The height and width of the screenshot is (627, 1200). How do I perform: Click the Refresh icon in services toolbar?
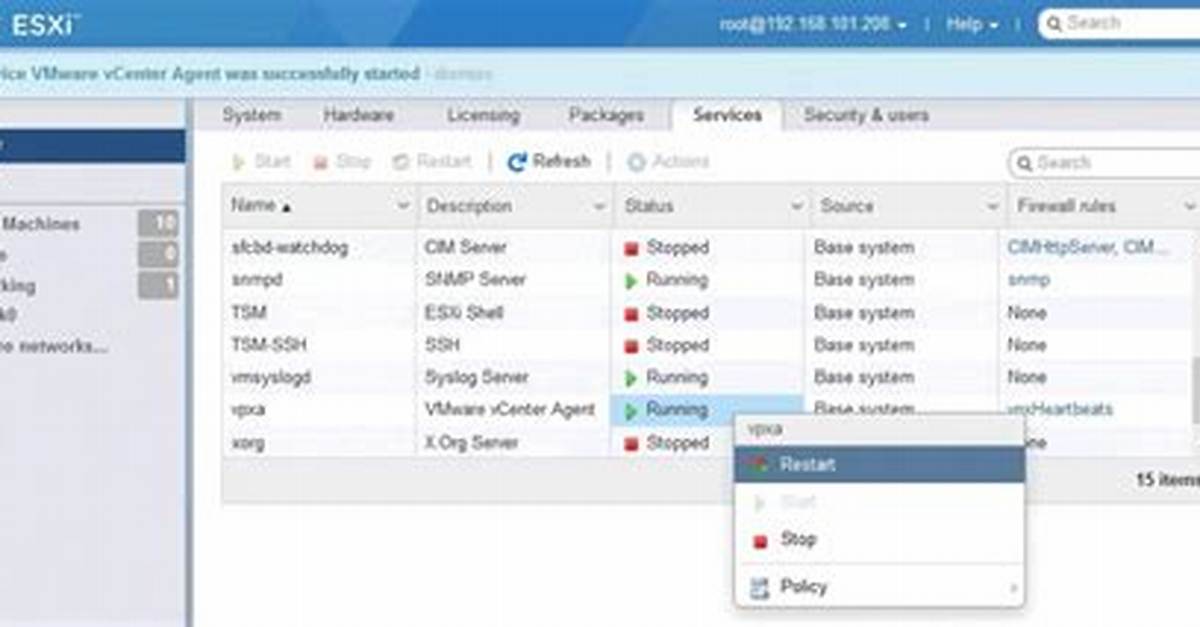tap(517, 162)
